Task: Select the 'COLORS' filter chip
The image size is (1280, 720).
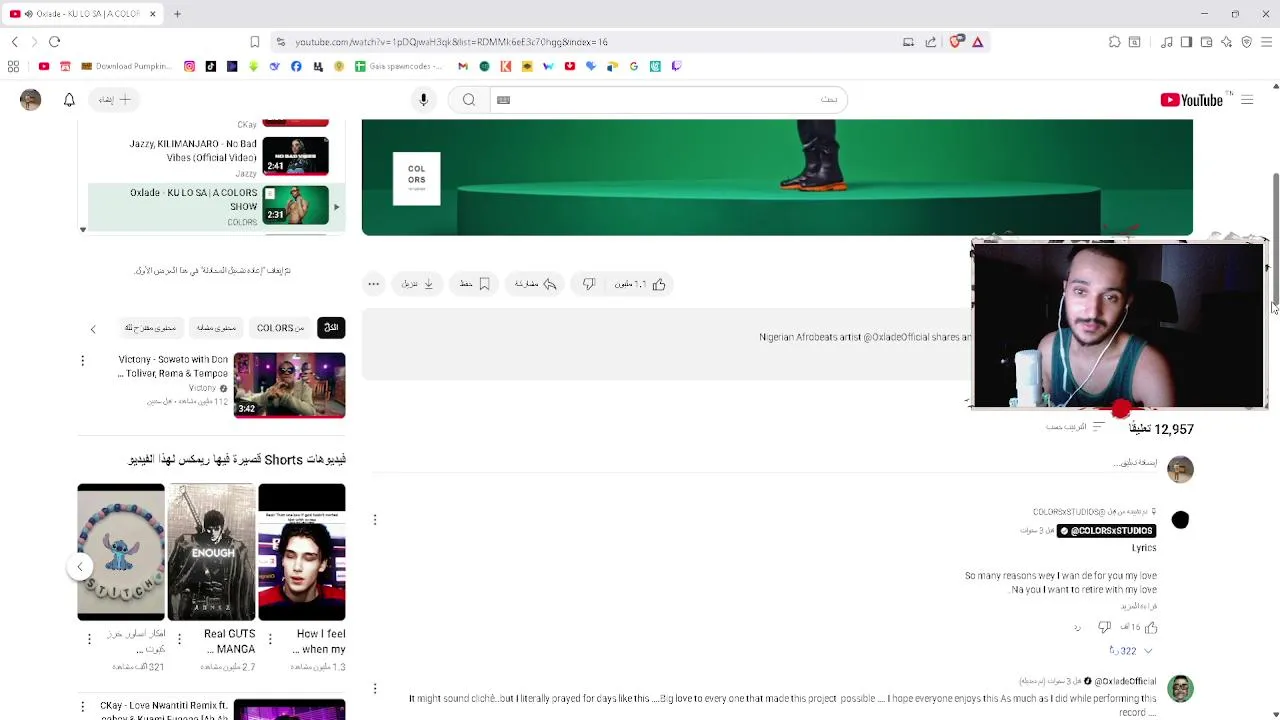Action: 280,328
